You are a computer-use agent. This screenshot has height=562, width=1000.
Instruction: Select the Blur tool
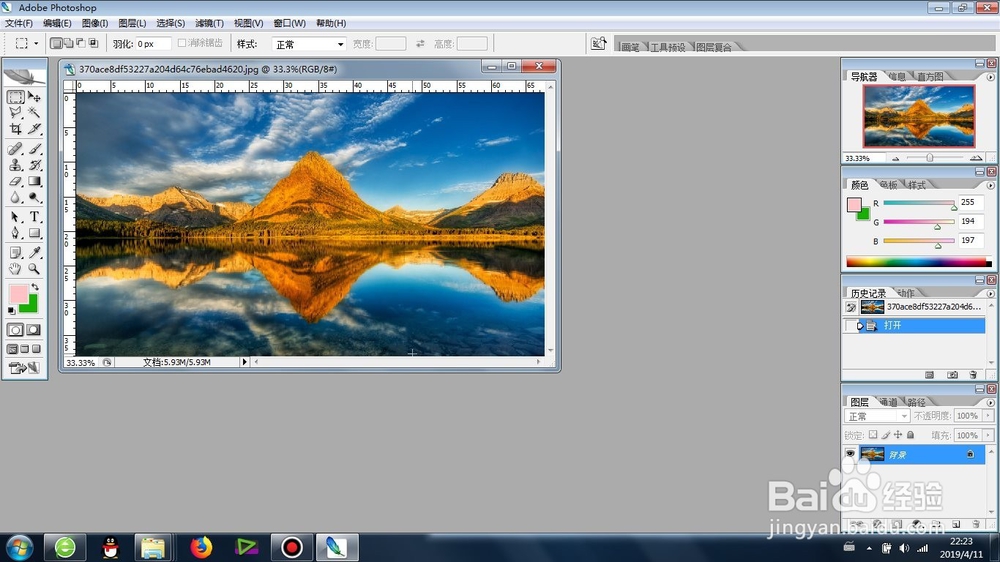point(16,198)
